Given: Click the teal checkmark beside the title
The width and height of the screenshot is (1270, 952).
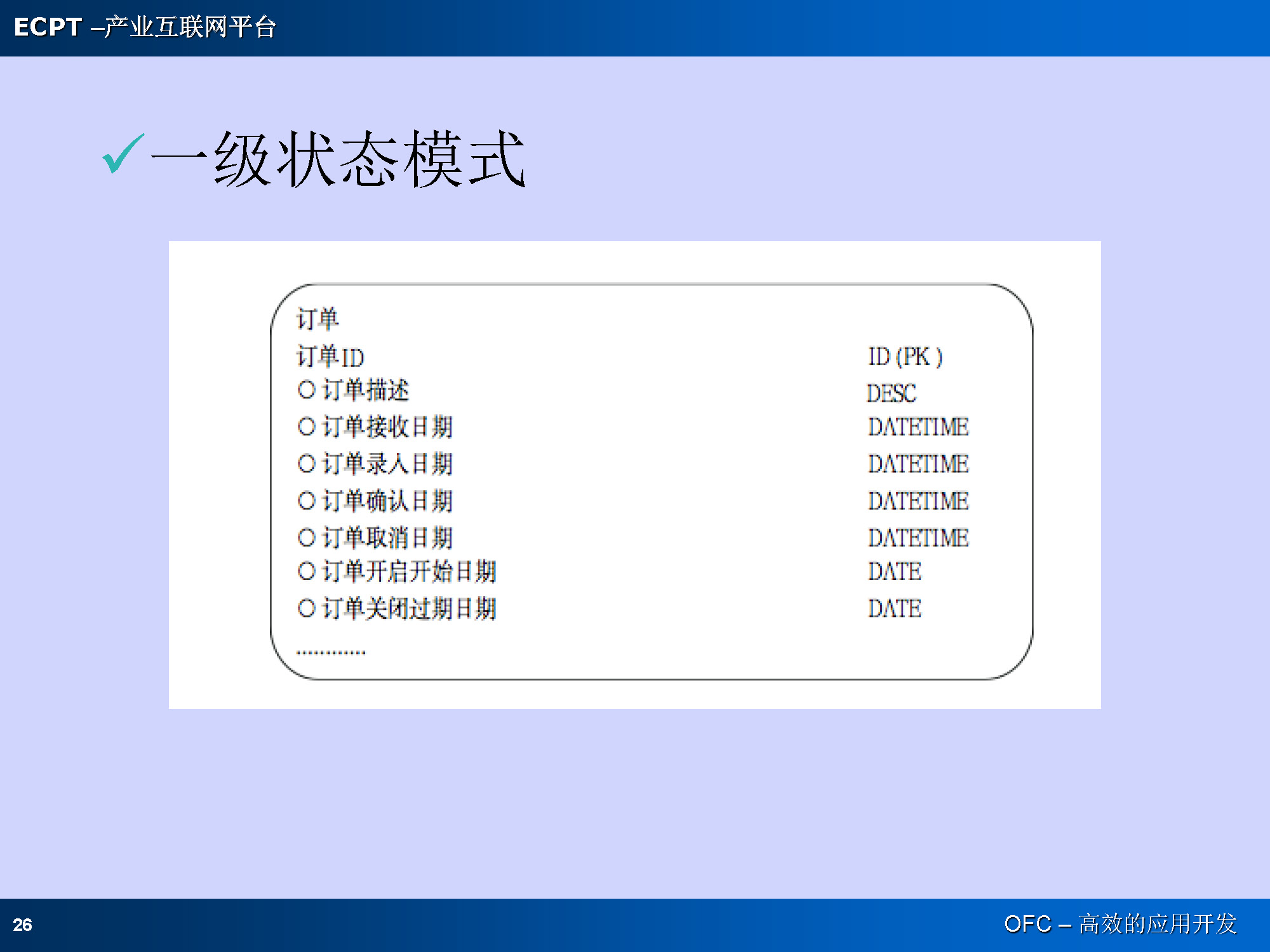Looking at the screenshot, I should [122, 154].
